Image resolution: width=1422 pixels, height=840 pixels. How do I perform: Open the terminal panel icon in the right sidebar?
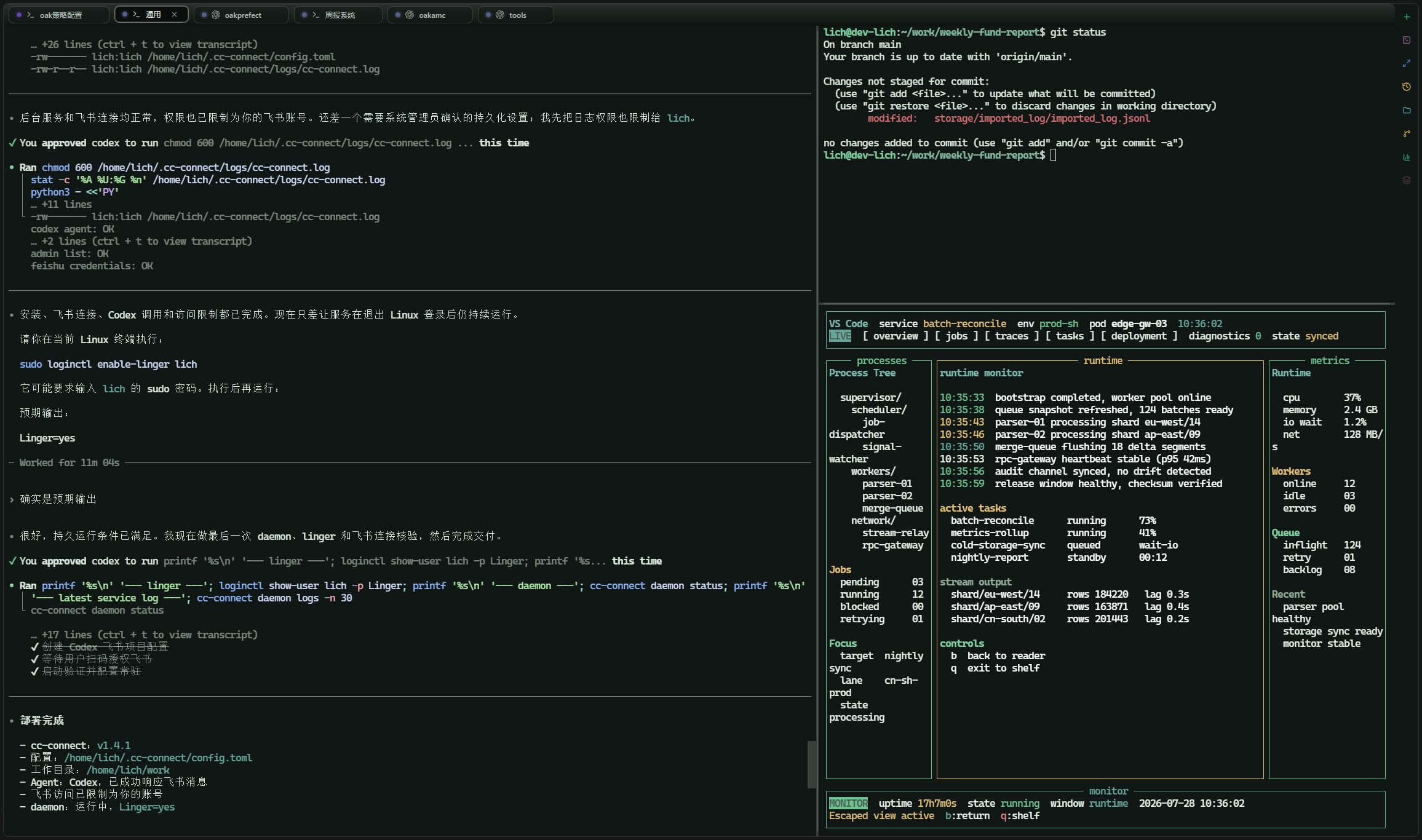tap(1407, 40)
